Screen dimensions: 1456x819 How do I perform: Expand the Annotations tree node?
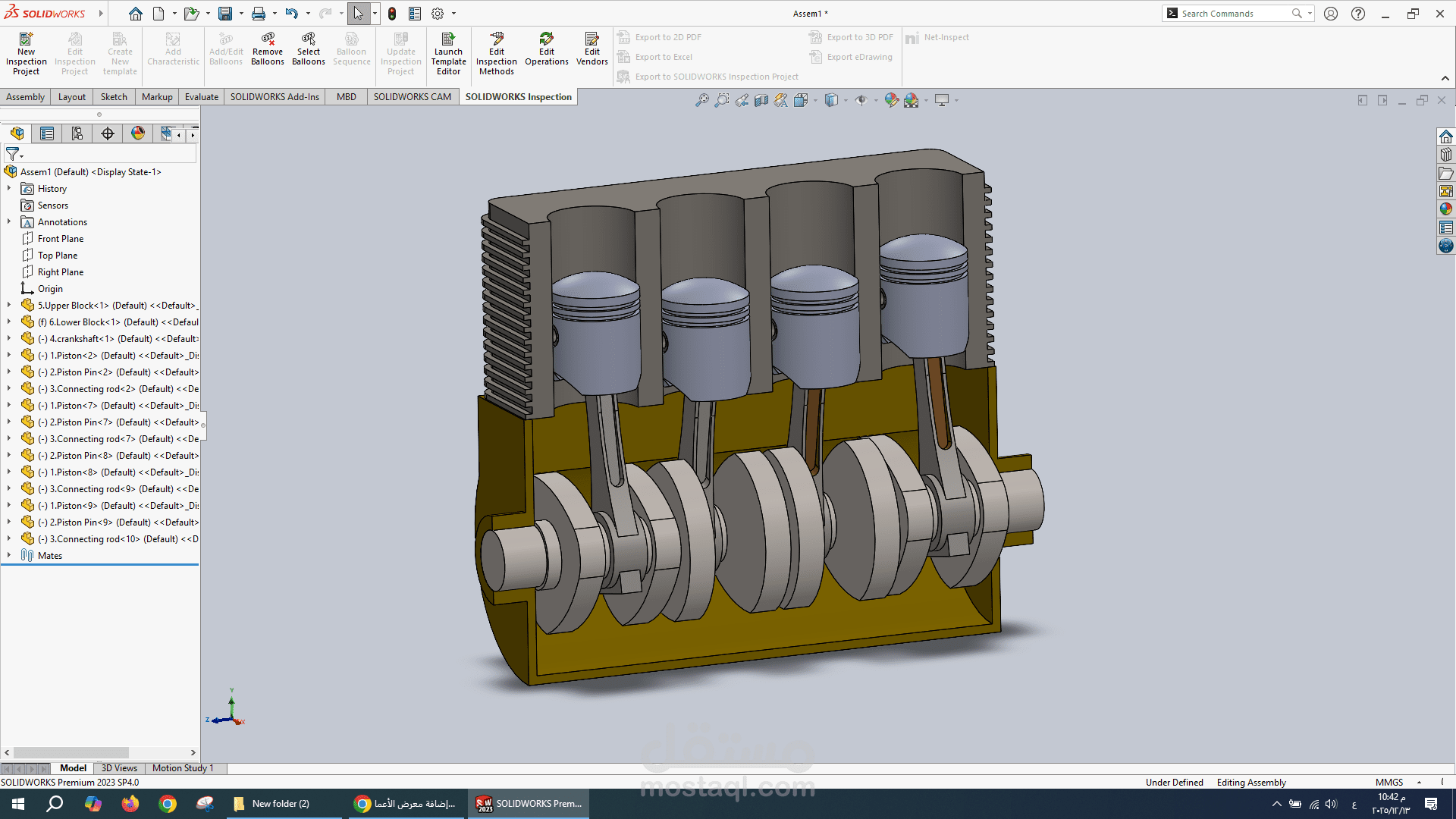(9, 221)
